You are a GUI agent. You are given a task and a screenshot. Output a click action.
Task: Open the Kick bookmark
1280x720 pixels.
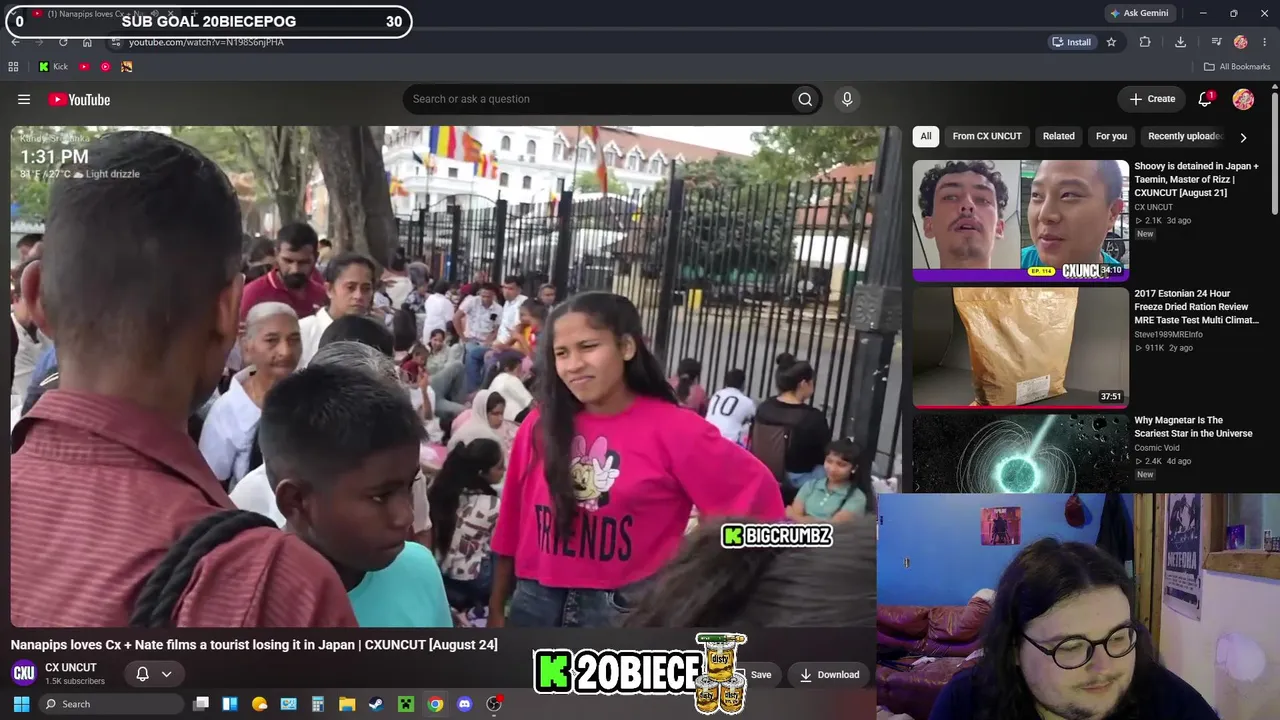coord(53,67)
